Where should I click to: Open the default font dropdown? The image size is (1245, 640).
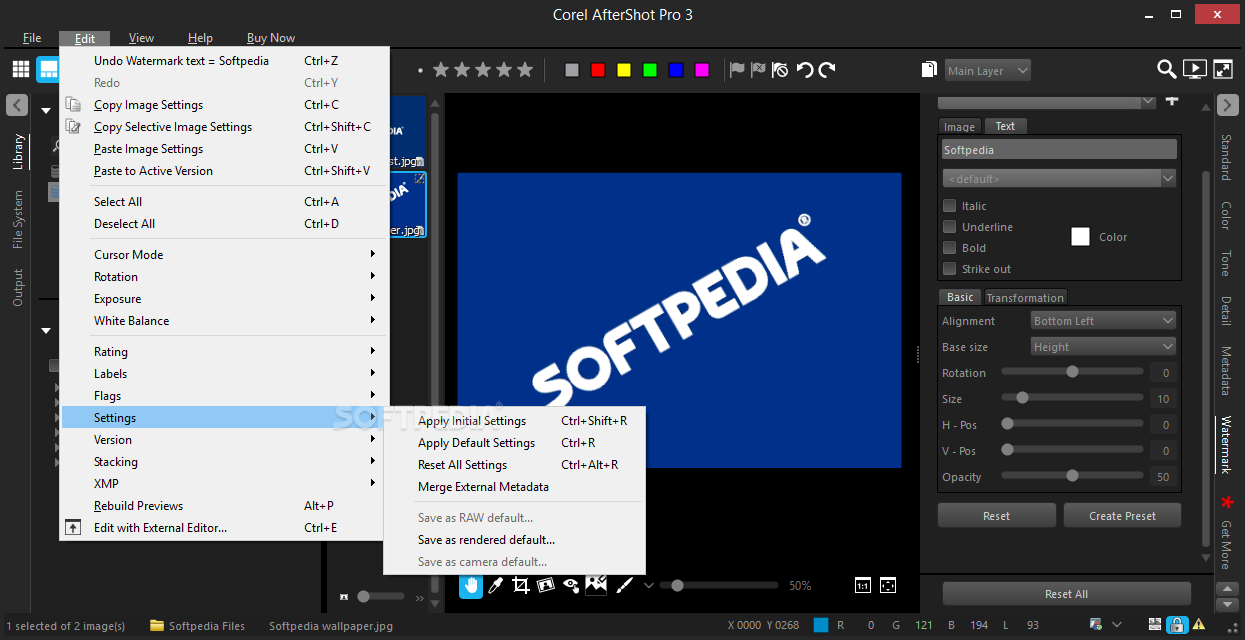pyautogui.click(x=1059, y=179)
